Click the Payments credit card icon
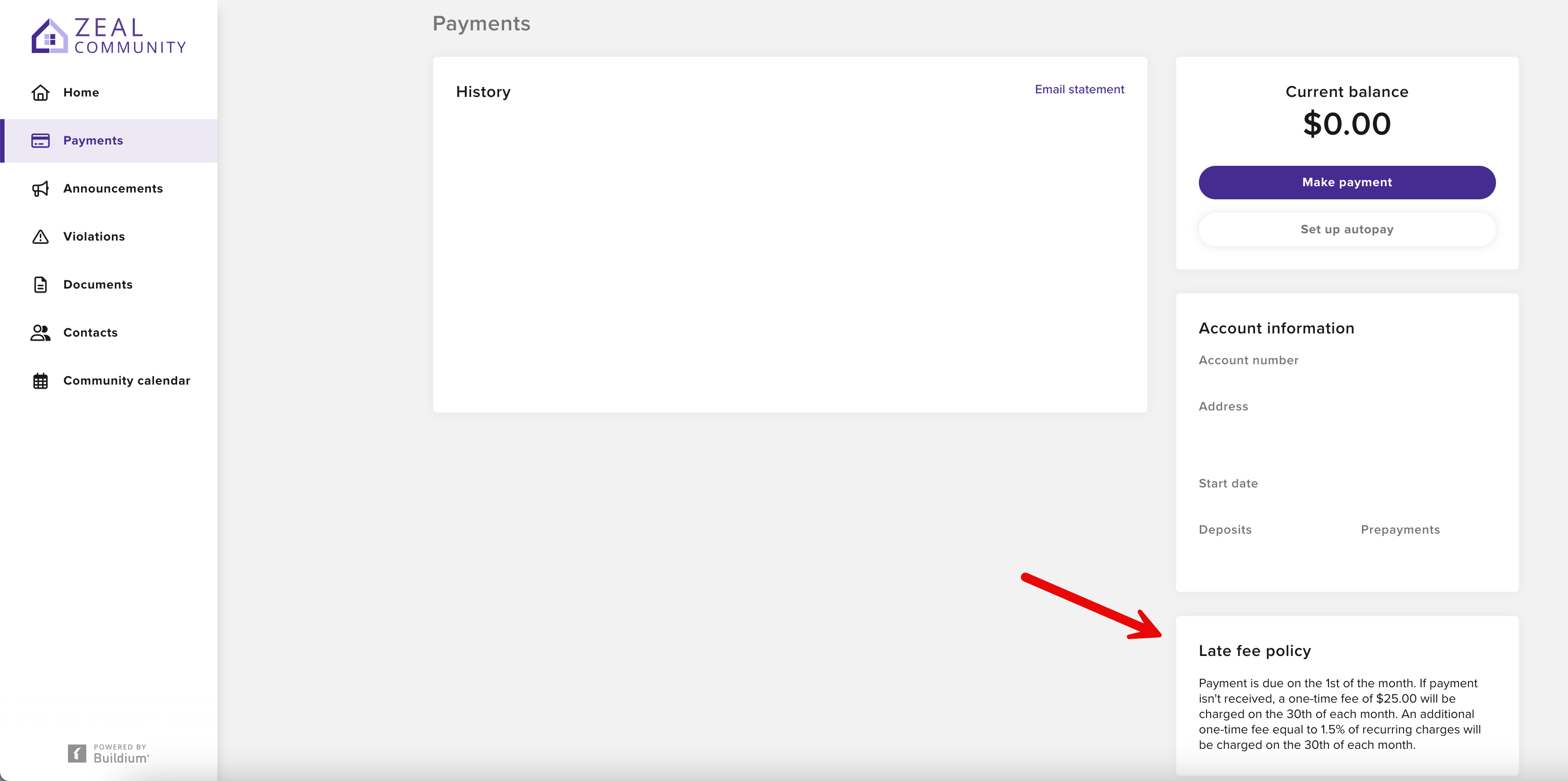 click(40, 140)
